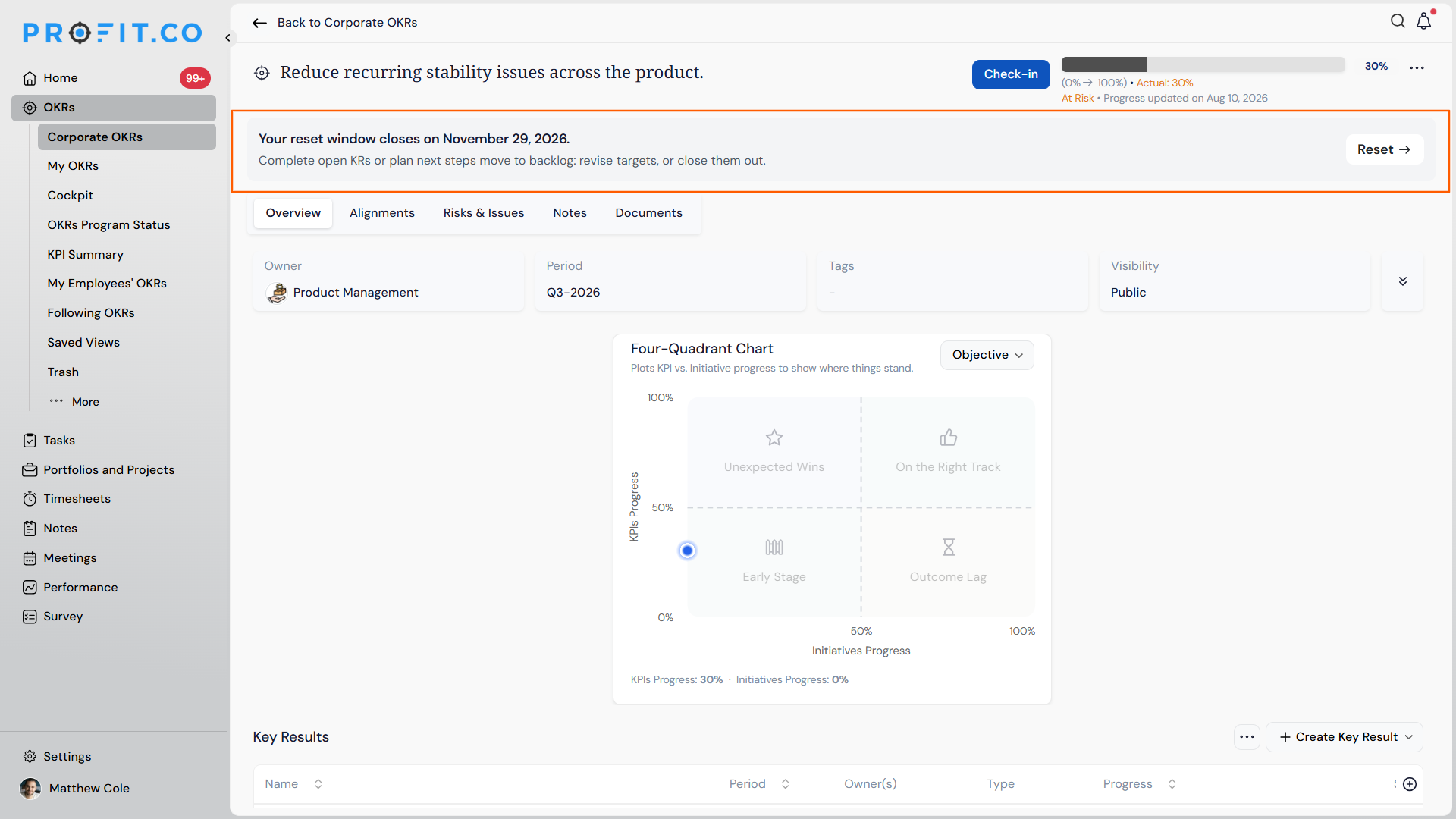The width and height of the screenshot is (1456, 819).
Task: Click the back arrow to Corporate OKRs
Action: (x=259, y=23)
